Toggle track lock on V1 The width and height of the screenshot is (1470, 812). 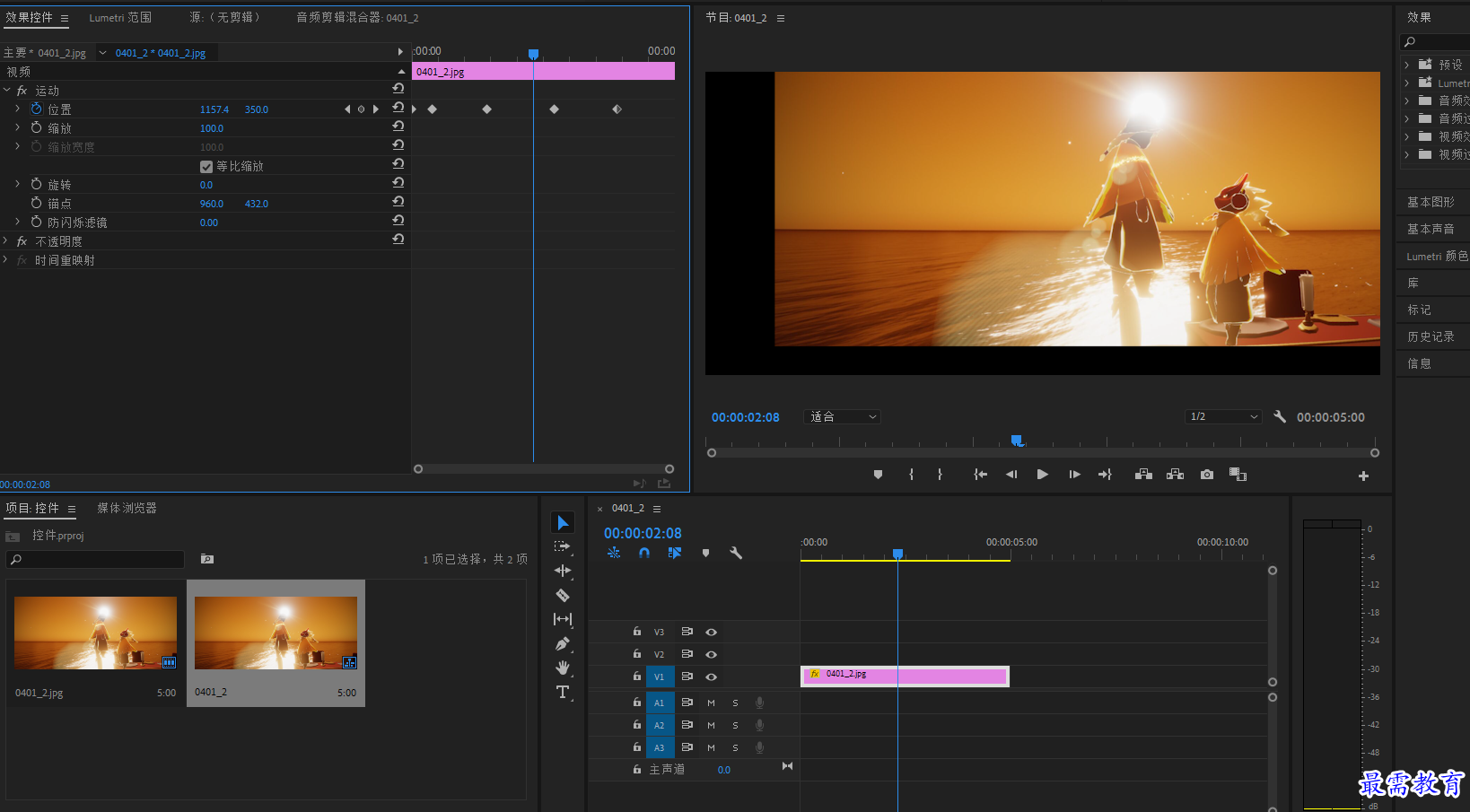637,676
